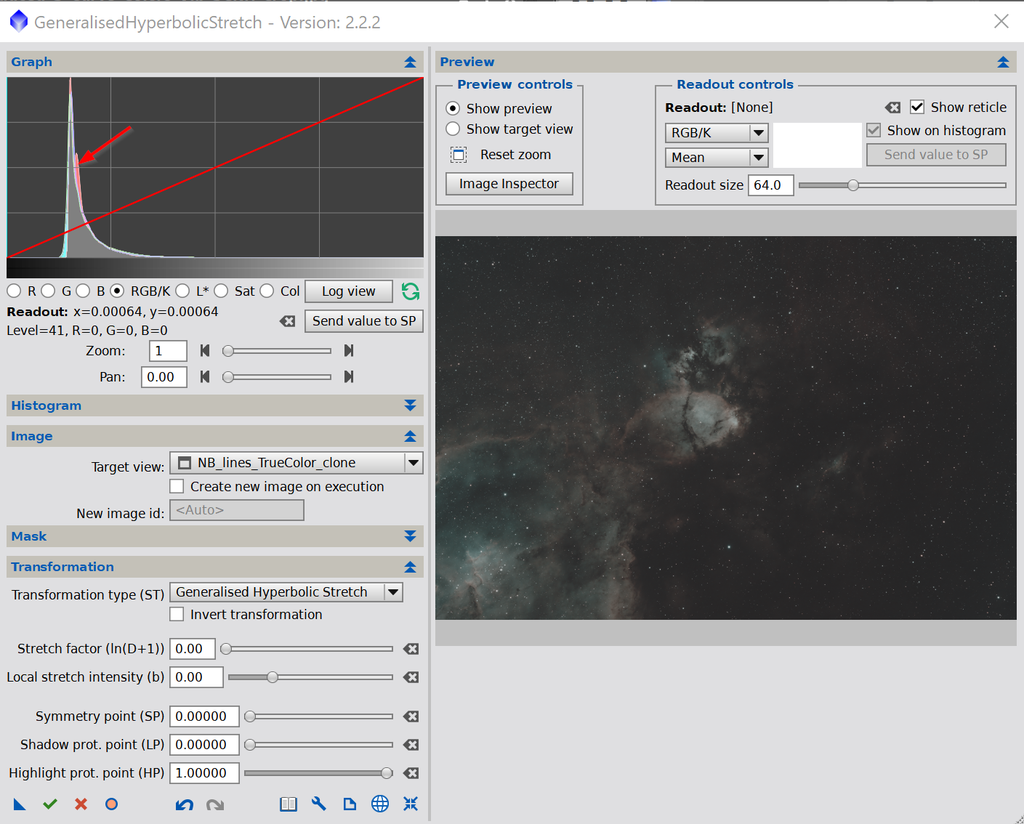1024x824 pixels.
Task: Collapse the Image section
Action: (x=410, y=436)
